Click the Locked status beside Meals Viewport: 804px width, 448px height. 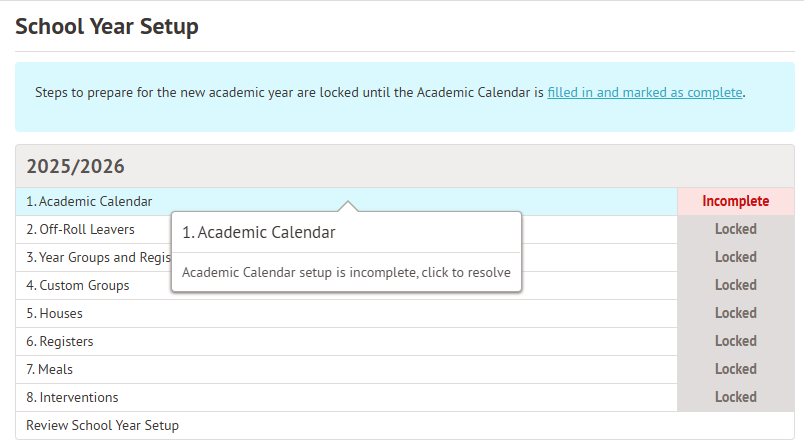[x=735, y=369]
